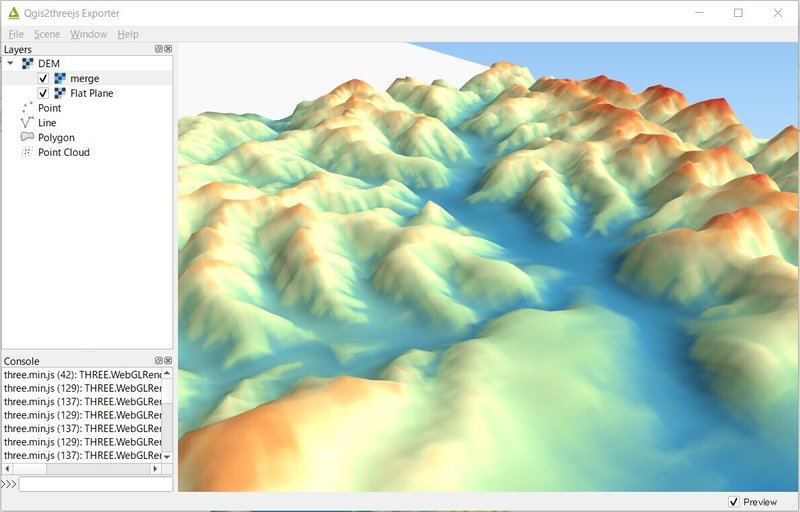Click console scroll down arrow

(167, 457)
